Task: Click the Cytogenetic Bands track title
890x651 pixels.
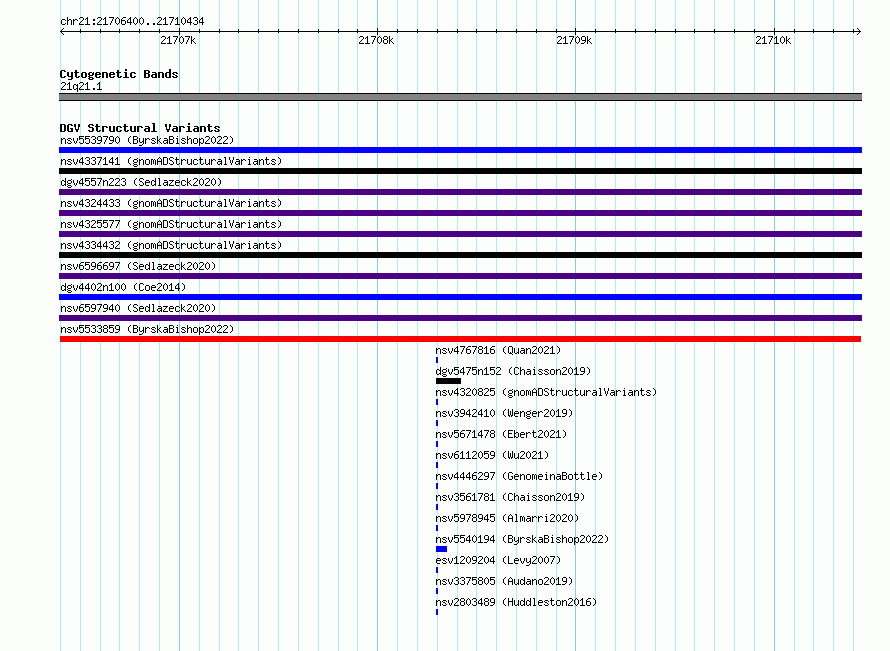Action: click(x=119, y=74)
